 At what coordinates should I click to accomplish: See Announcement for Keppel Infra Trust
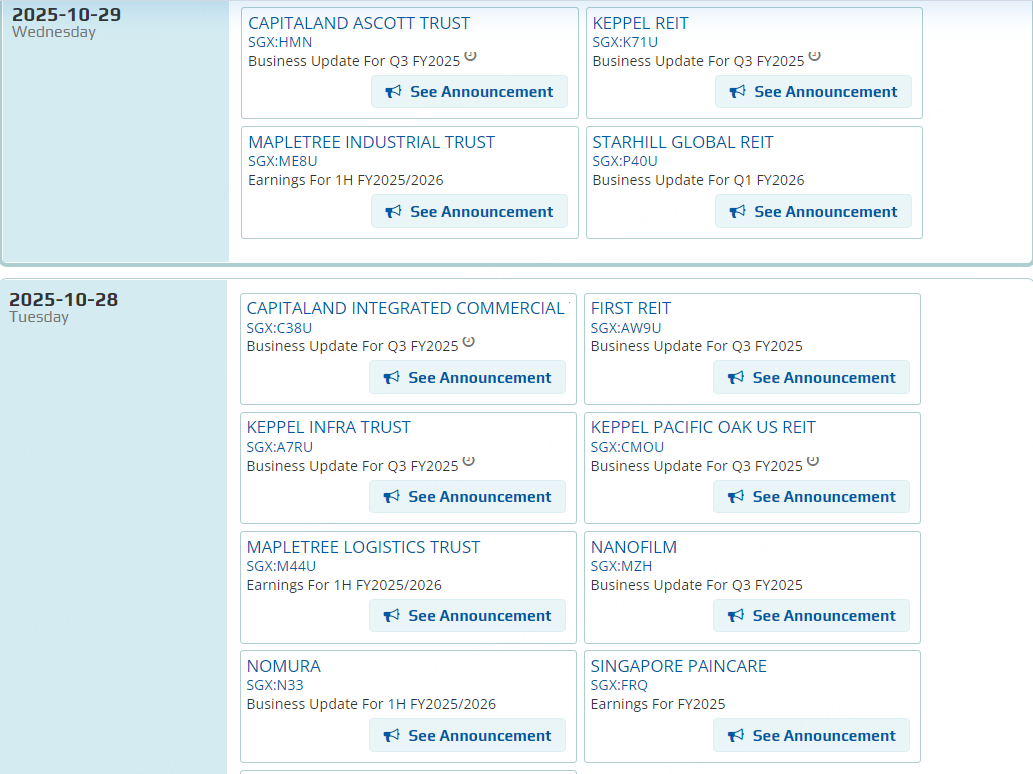pyautogui.click(x=467, y=497)
